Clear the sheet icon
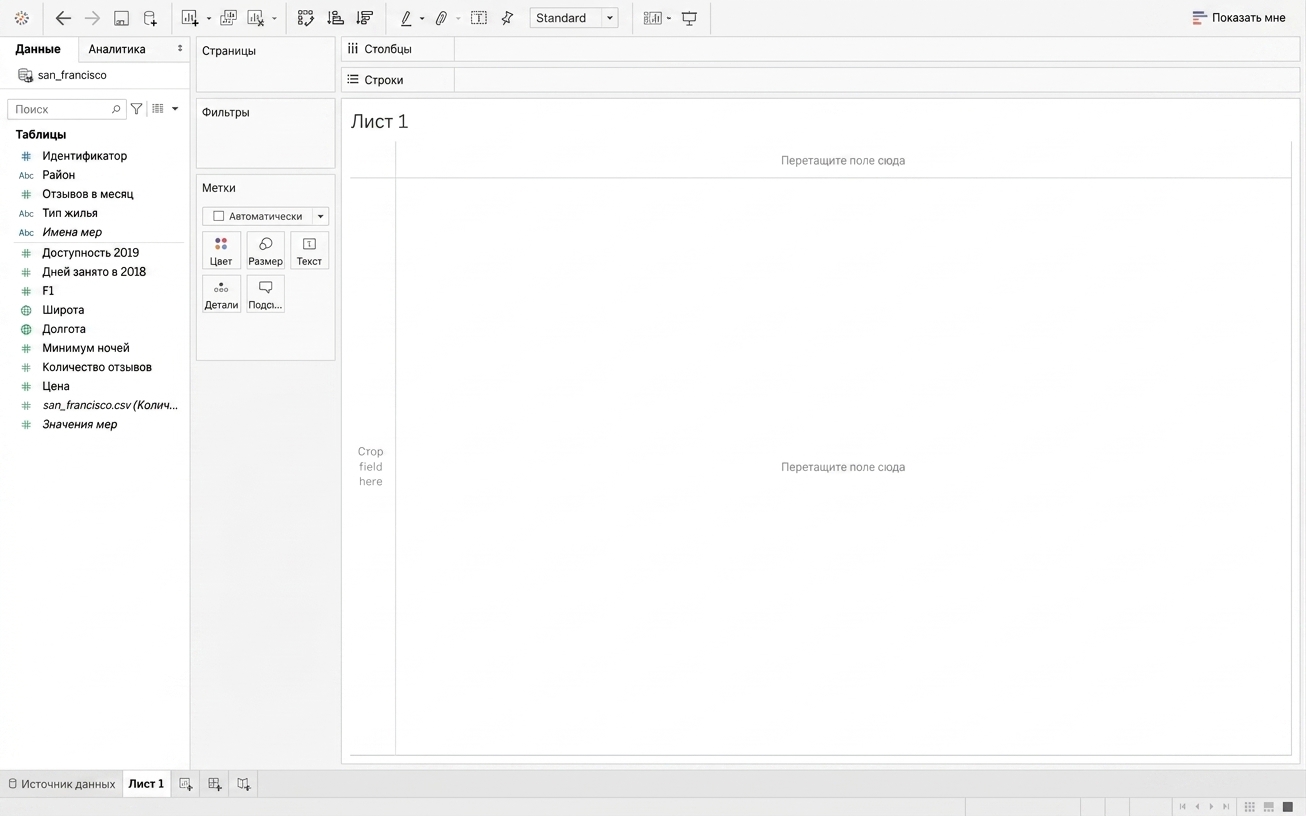The height and width of the screenshot is (816, 1306). [256, 18]
